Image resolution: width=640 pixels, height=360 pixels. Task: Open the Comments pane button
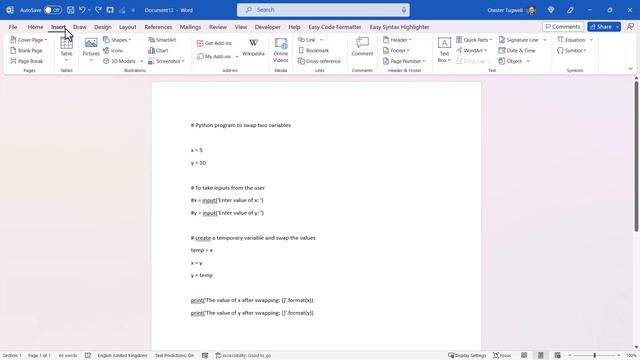562,27
